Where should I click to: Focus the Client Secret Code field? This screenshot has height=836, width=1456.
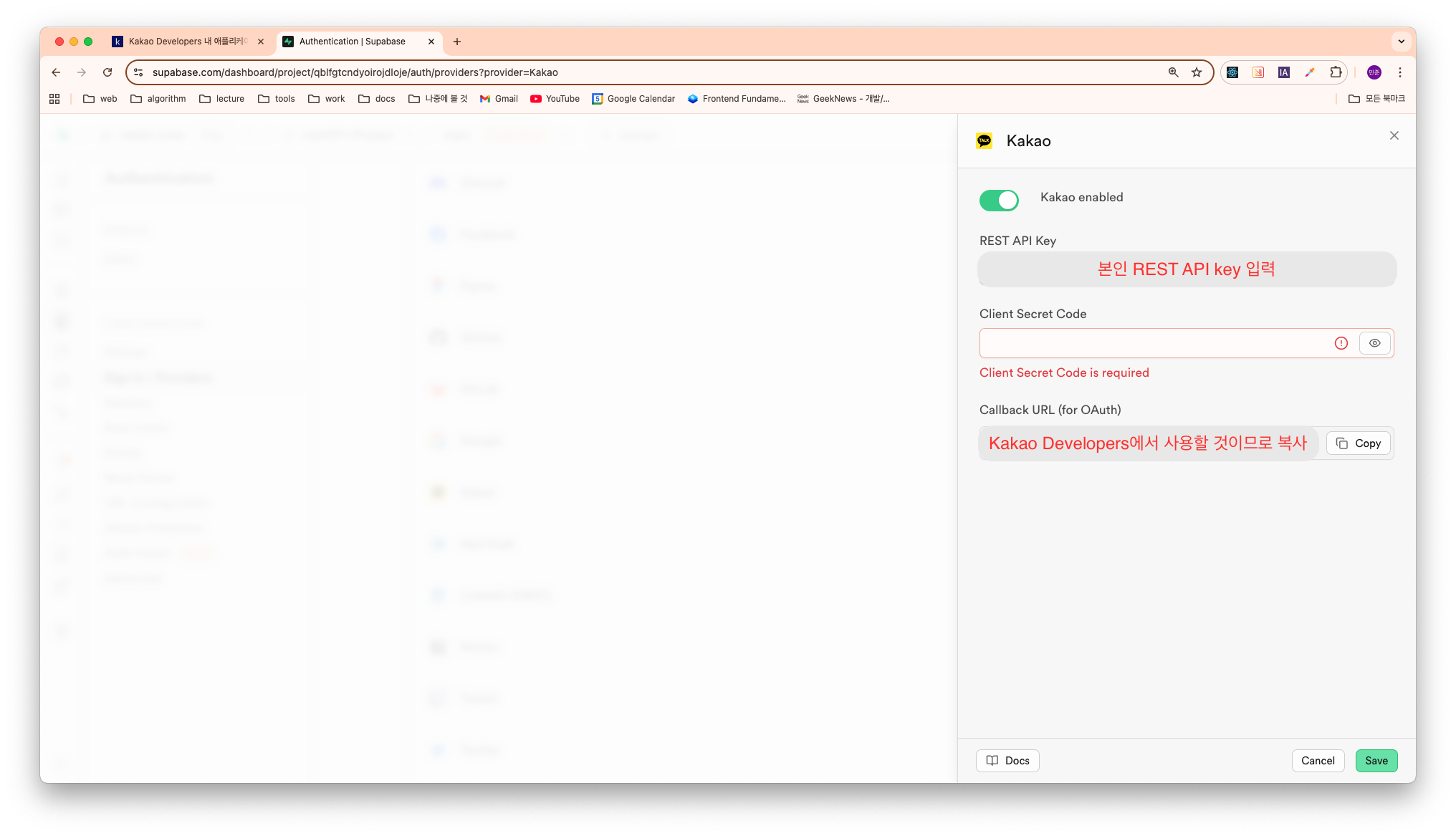pyautogui.click(x=1154, y=343)
